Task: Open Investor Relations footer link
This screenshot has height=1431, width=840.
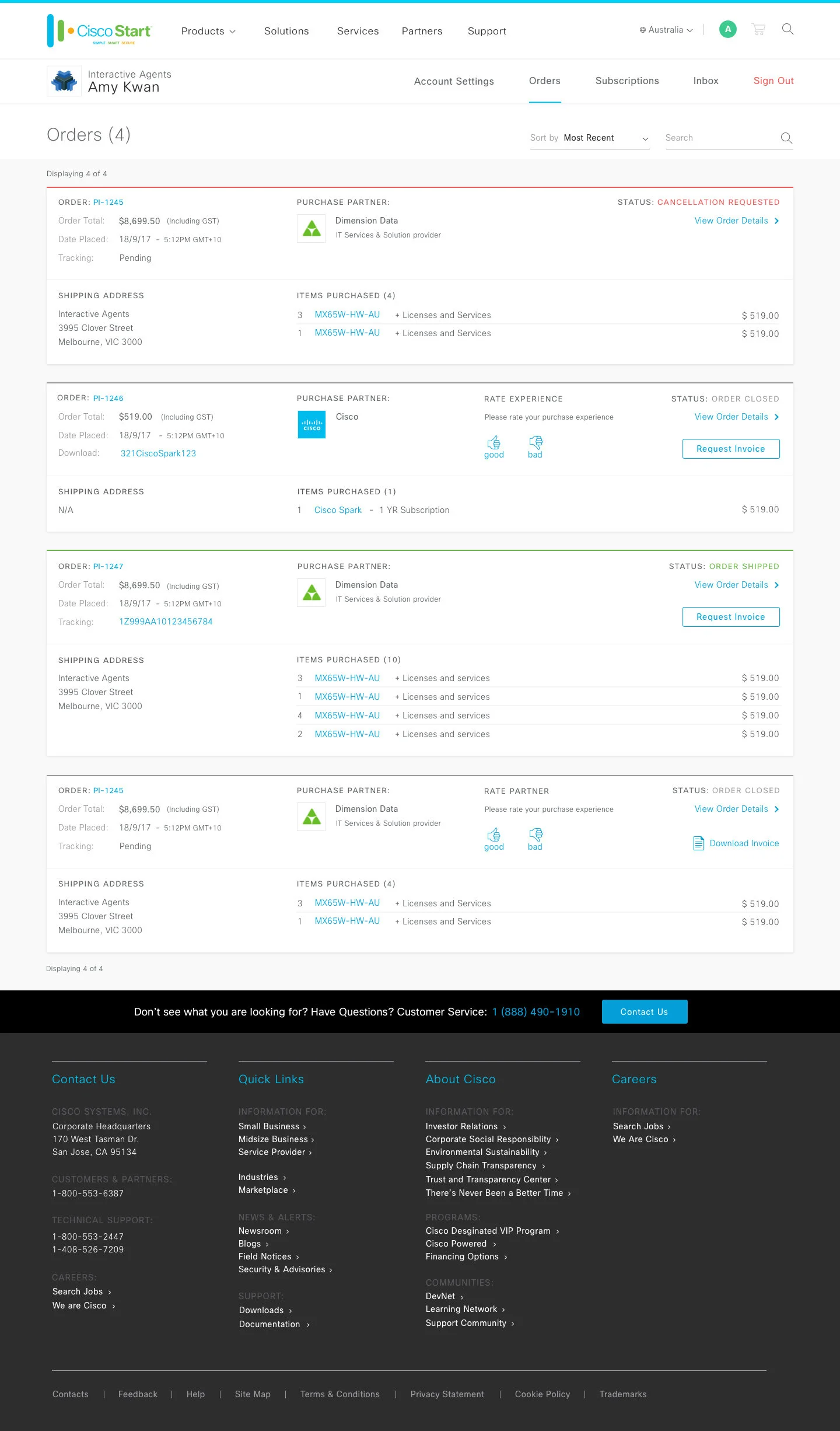Action: (466, 1126)
